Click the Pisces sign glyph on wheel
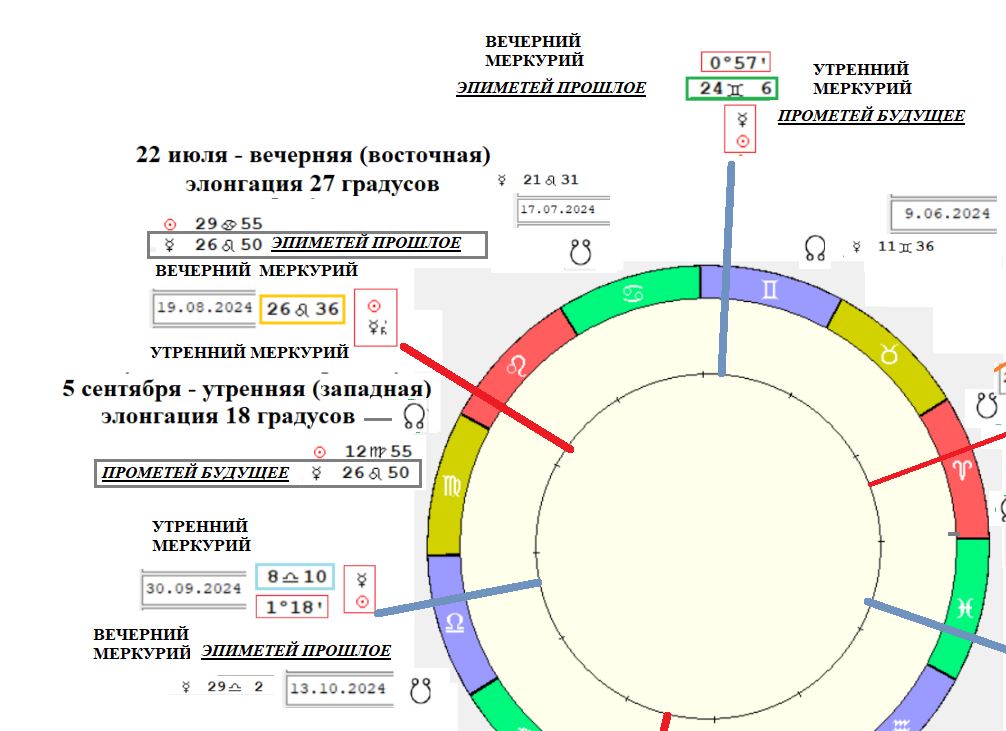This screenshot has width=1006, height=731. pyautogui.click(x=964, y=607)
